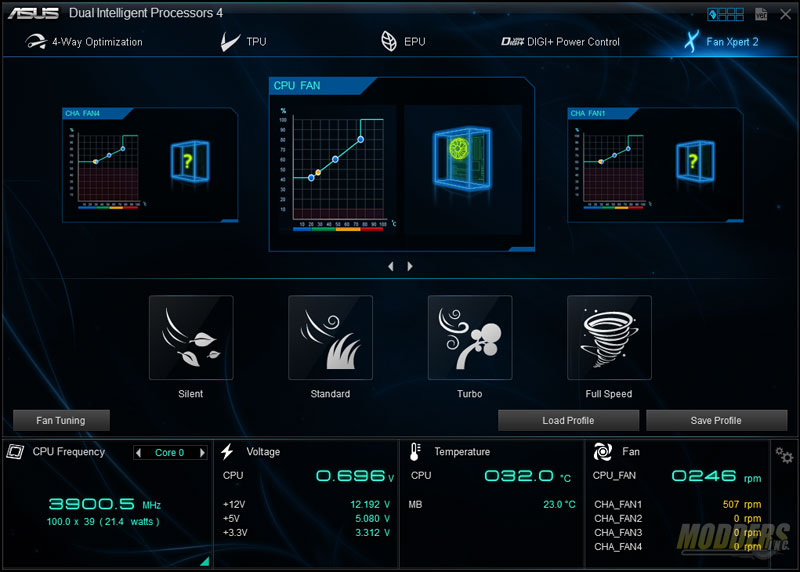The image size is (800, 572).
Task: Show previous fan with left carousel arrow
Action: click(x=391, y=266)
